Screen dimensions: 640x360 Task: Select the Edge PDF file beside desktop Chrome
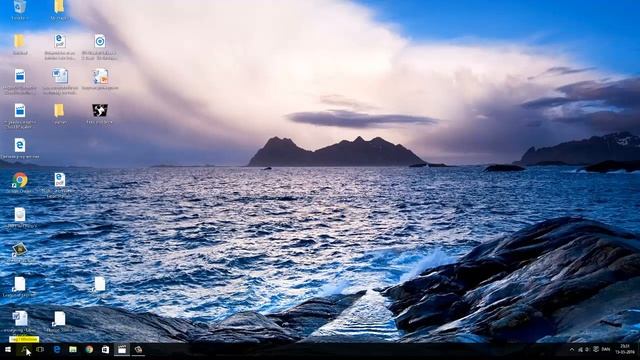[x=60, y=180]
